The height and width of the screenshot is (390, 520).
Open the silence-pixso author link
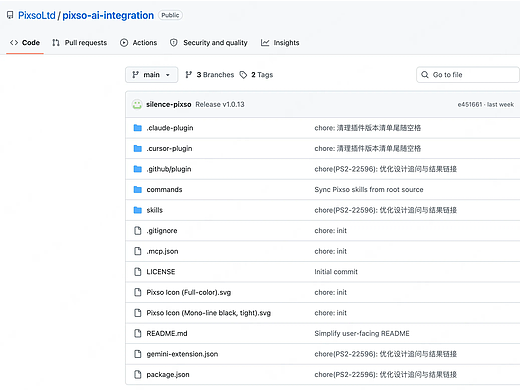pos(169,104)
